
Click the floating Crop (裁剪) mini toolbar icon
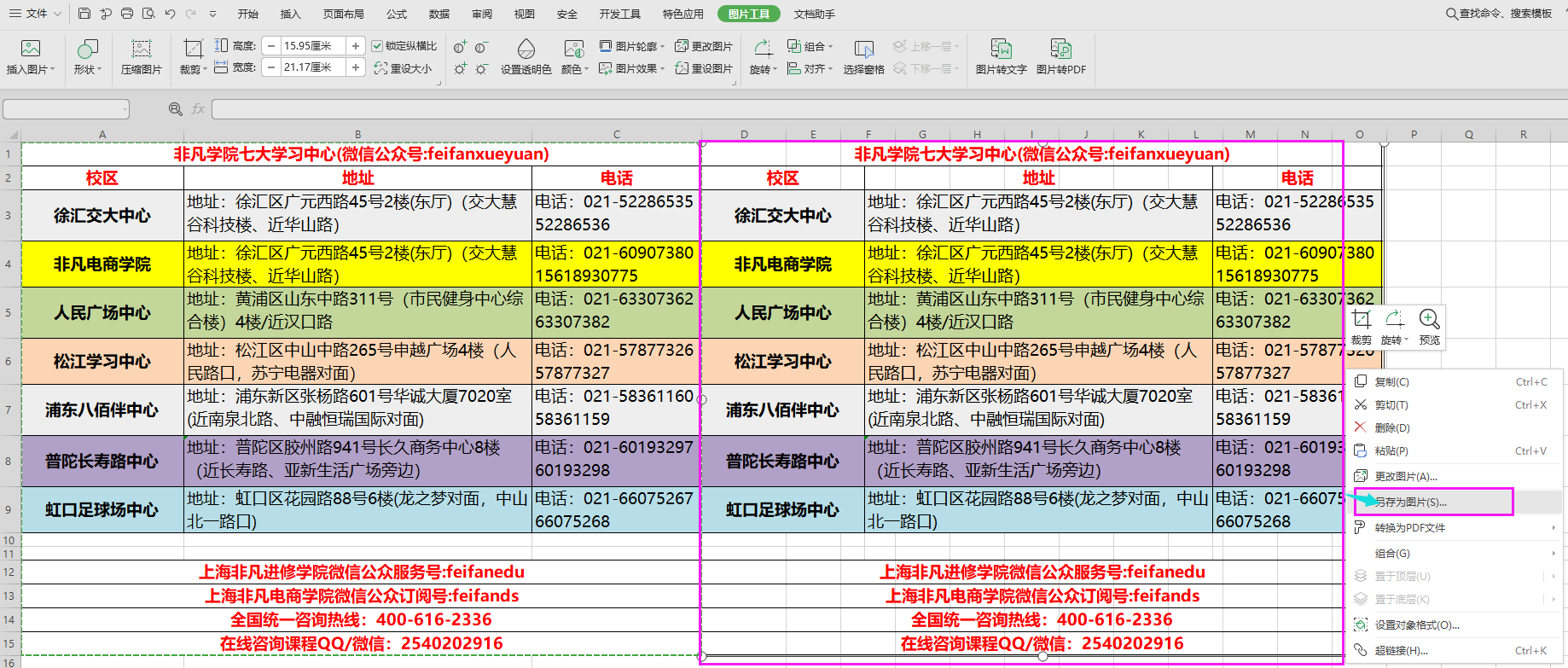[x=1362, y=319]
